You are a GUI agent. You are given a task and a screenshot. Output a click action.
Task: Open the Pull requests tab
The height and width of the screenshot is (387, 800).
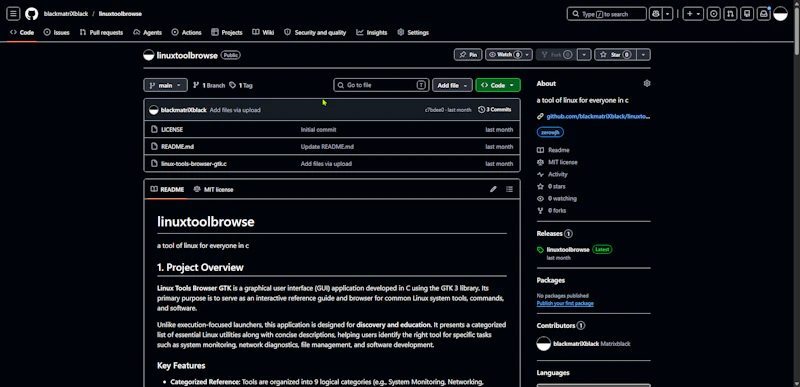[101, 32]
